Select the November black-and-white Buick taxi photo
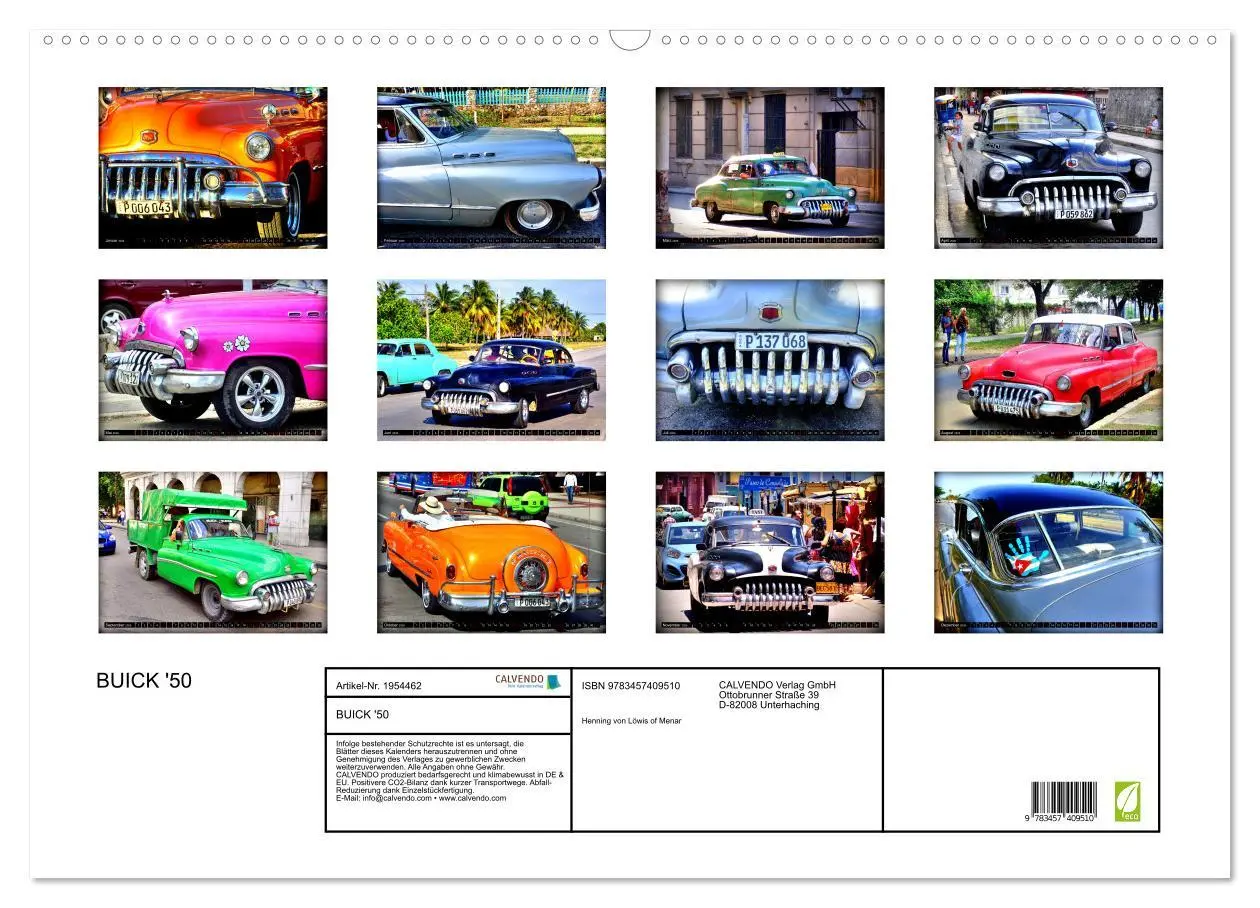Image resolution: width=1260 pixels, height=908 pixels. pyautogui.click(x=770, y=552)
